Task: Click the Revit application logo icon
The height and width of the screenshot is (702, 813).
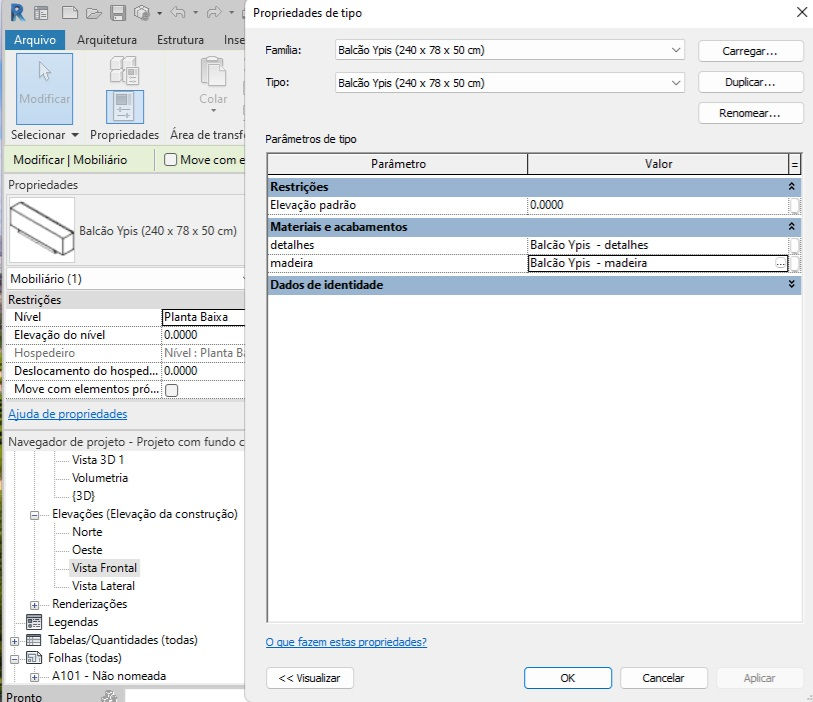Action: click(x=18, y=12)
